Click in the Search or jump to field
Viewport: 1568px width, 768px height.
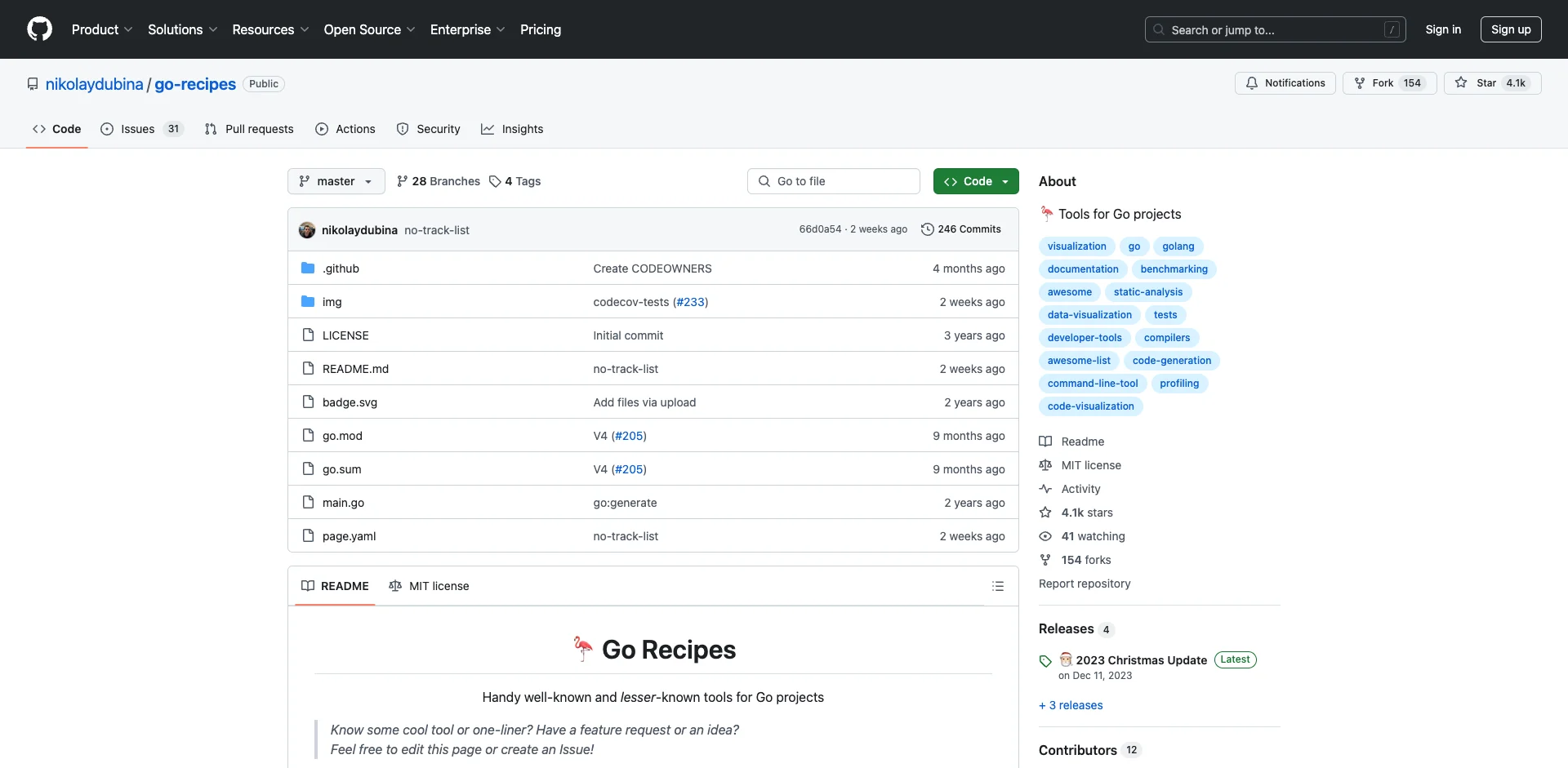pyautogui.click(x=1276, y=29)
